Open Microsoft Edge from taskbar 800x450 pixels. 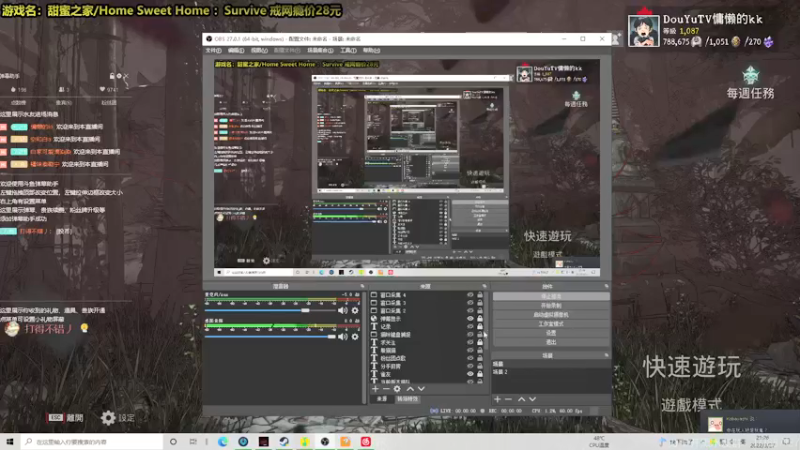pyautogui.click(x=223, y=441)
